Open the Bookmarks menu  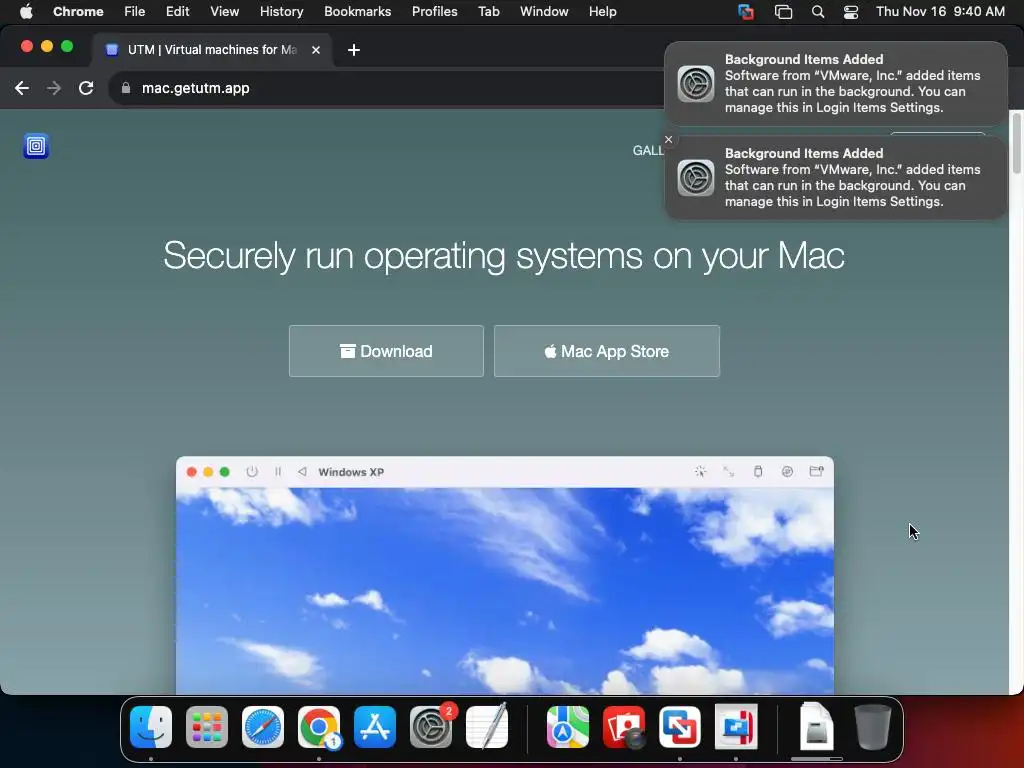tap(357, 11)
